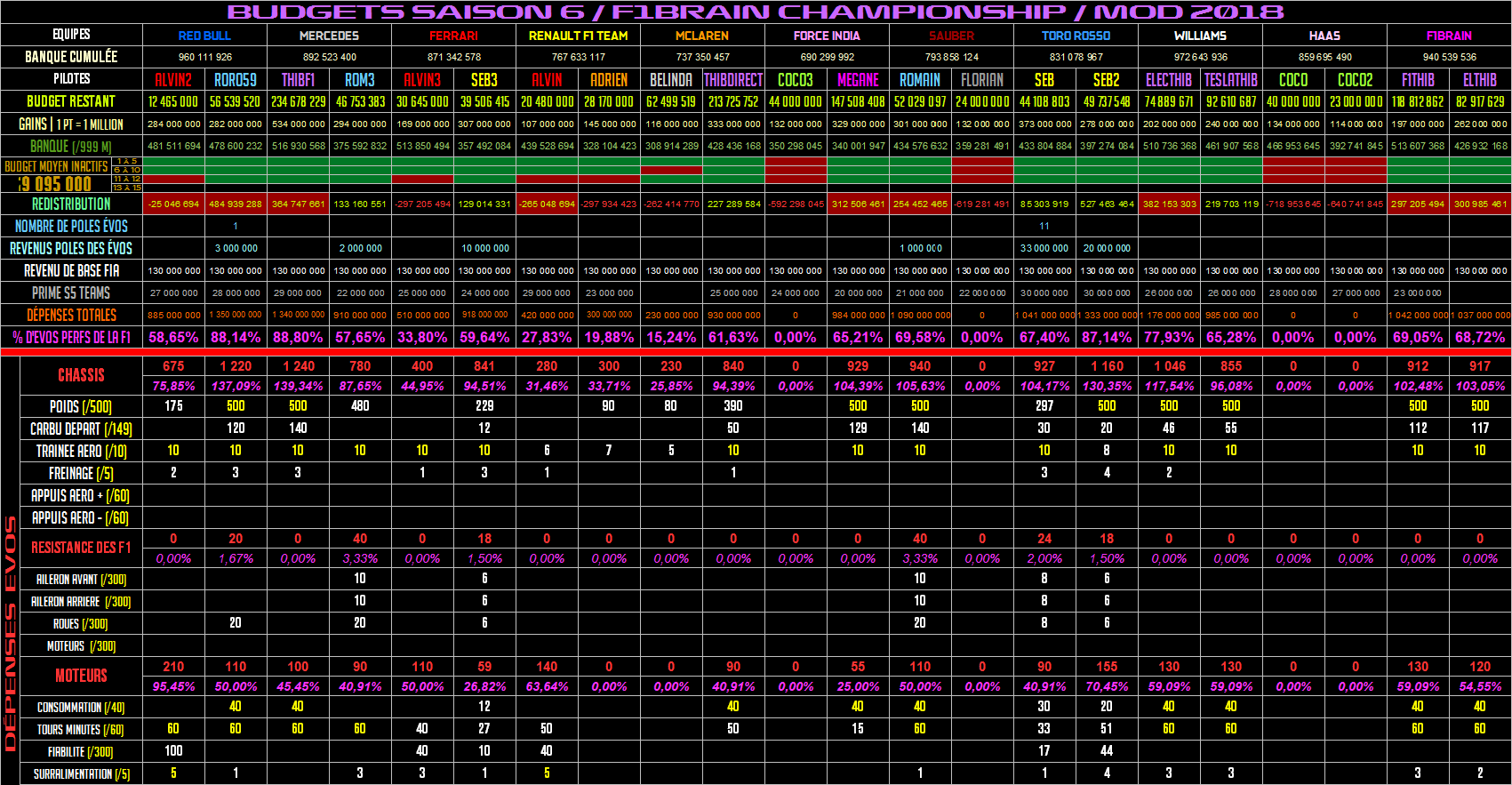Select the SURRALIMENTATION [/5] row label
This screenshot has width=1512, height=785.
tap(81, 774)
